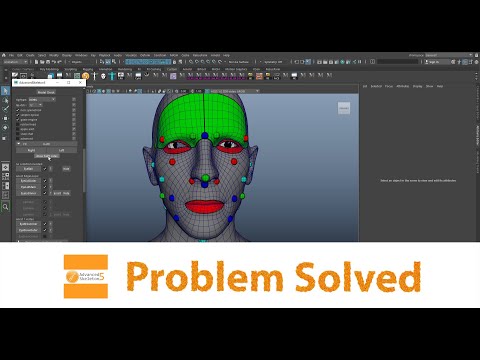The image size is (480, 360).
Task: Click the skull icon on the shelf
Action: (103, 76)
